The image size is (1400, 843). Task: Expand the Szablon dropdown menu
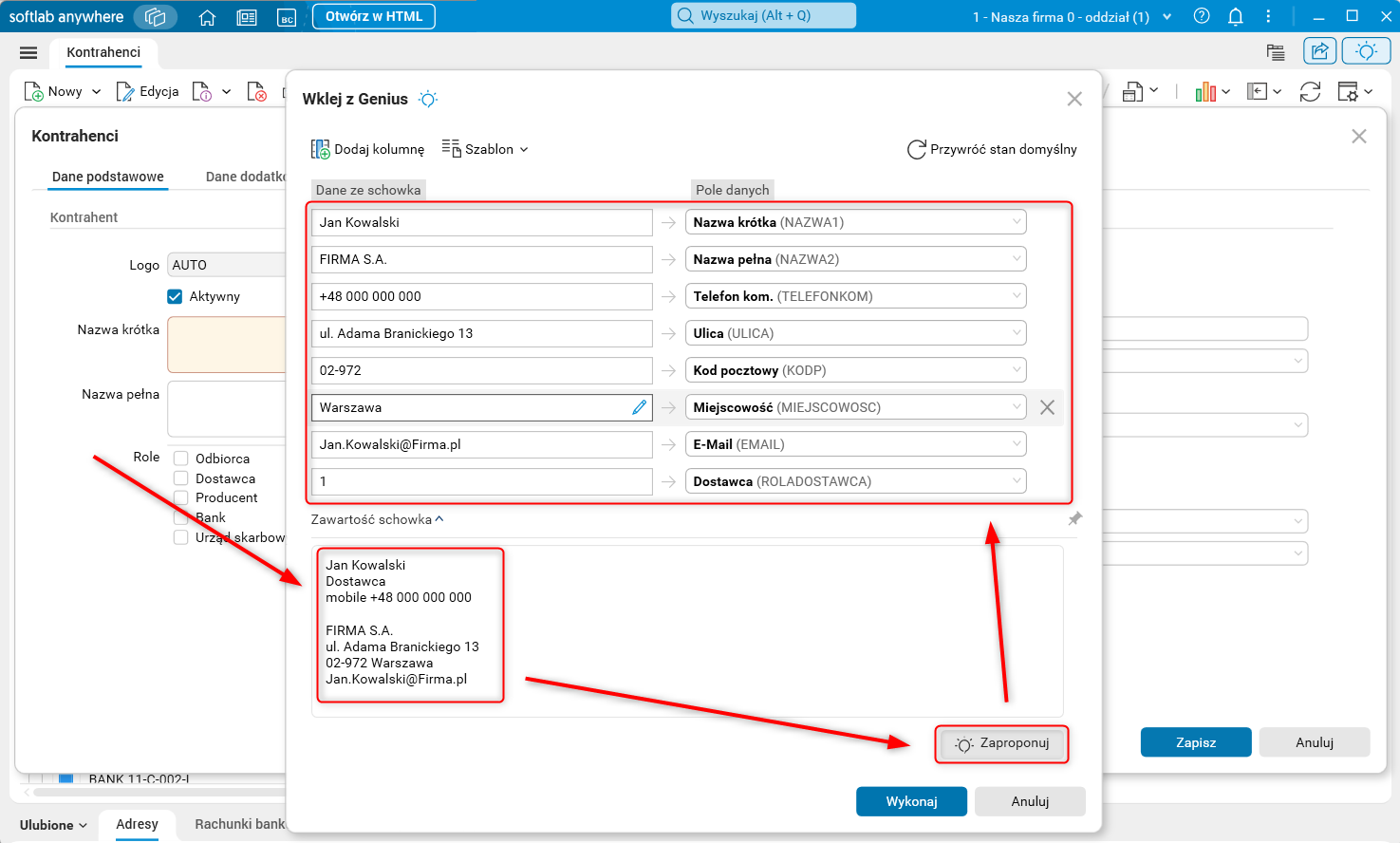point(485,149)
